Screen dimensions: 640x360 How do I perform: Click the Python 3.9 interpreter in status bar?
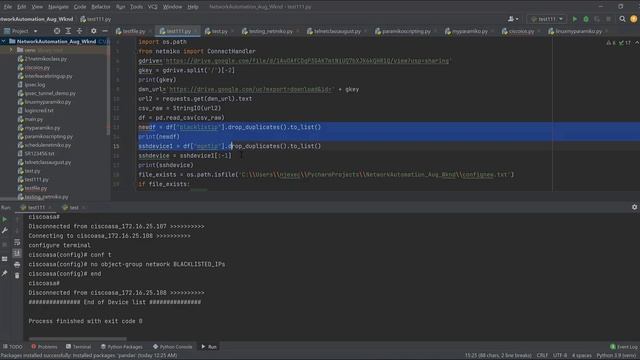(x=617, y=356)
